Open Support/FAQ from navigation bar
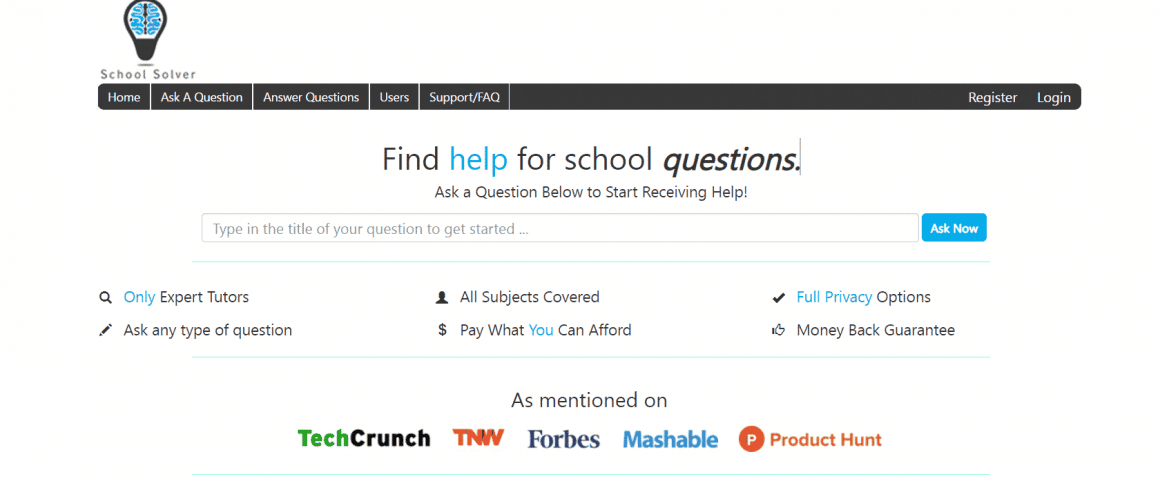This screenshot has height=481, width=1160. (464, 97)
